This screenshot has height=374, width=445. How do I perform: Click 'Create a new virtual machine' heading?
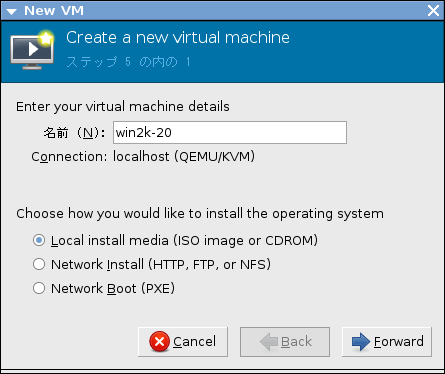178,37
